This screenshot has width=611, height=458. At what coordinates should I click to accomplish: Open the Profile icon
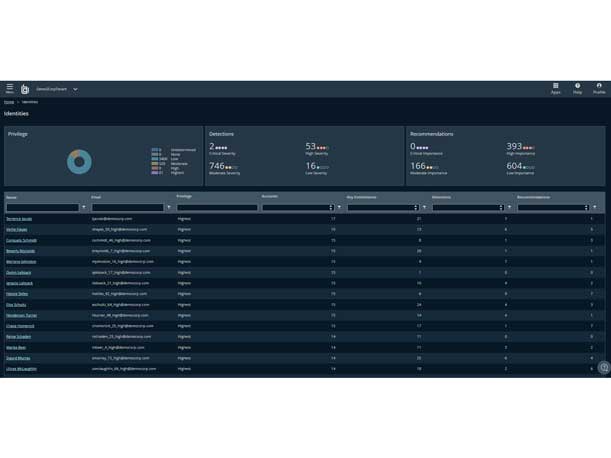(x=599, y=88)
